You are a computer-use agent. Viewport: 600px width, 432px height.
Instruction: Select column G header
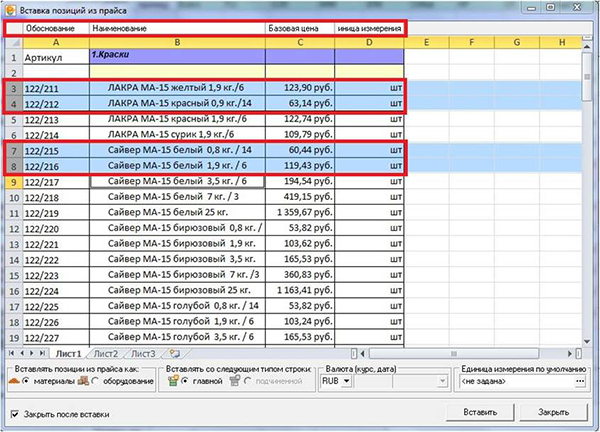point(517,42)
